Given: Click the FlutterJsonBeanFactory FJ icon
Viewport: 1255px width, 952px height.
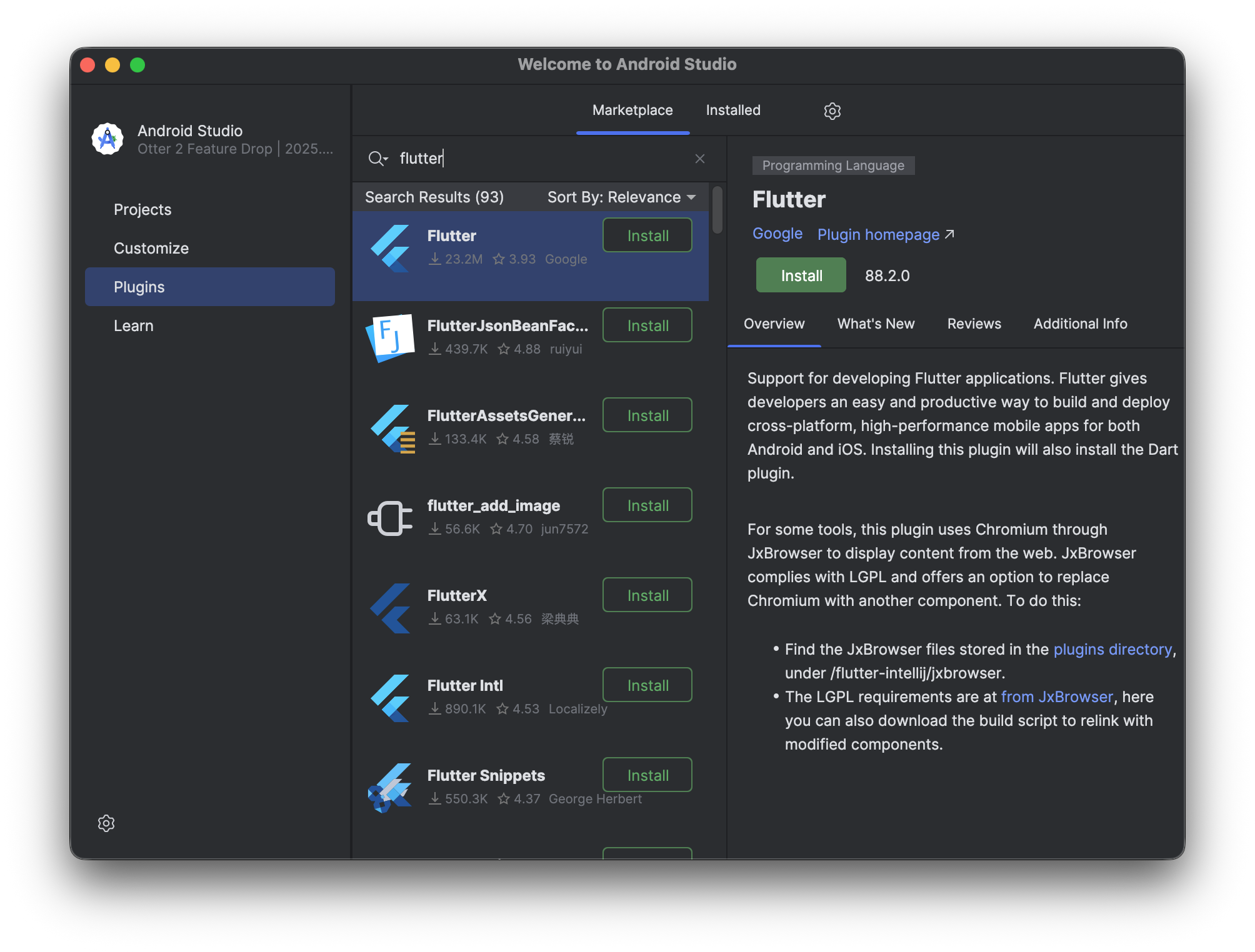Looking at the screenshot, I should pos(391,338).
